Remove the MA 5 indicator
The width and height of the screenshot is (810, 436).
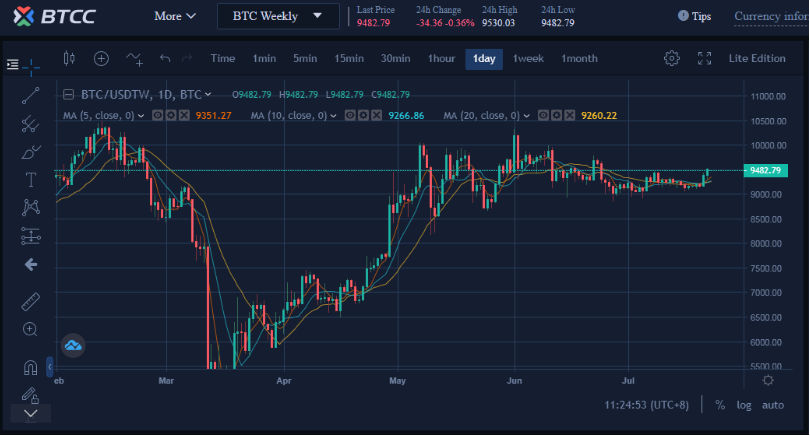184,115
